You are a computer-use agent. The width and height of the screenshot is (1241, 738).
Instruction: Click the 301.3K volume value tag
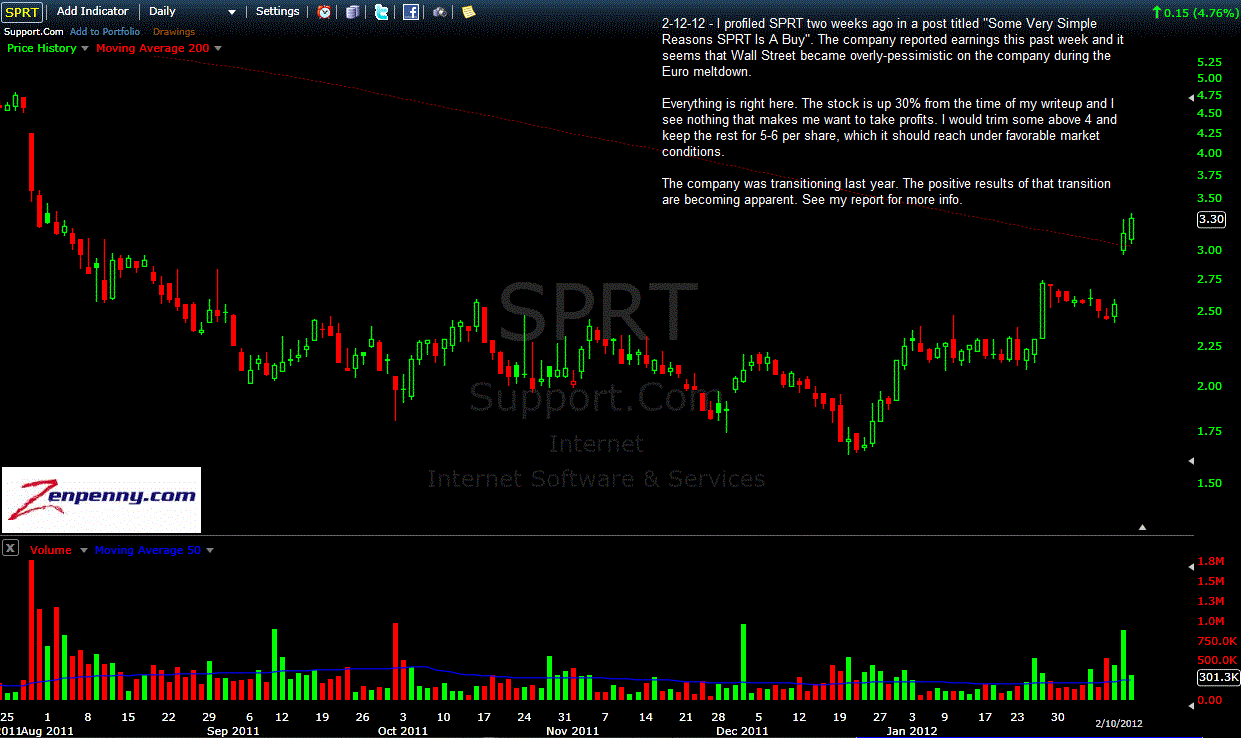(1218, 677)
